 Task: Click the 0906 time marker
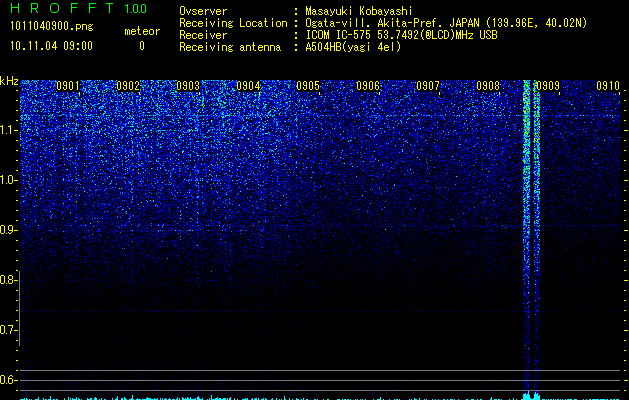(x=368, y=86)
